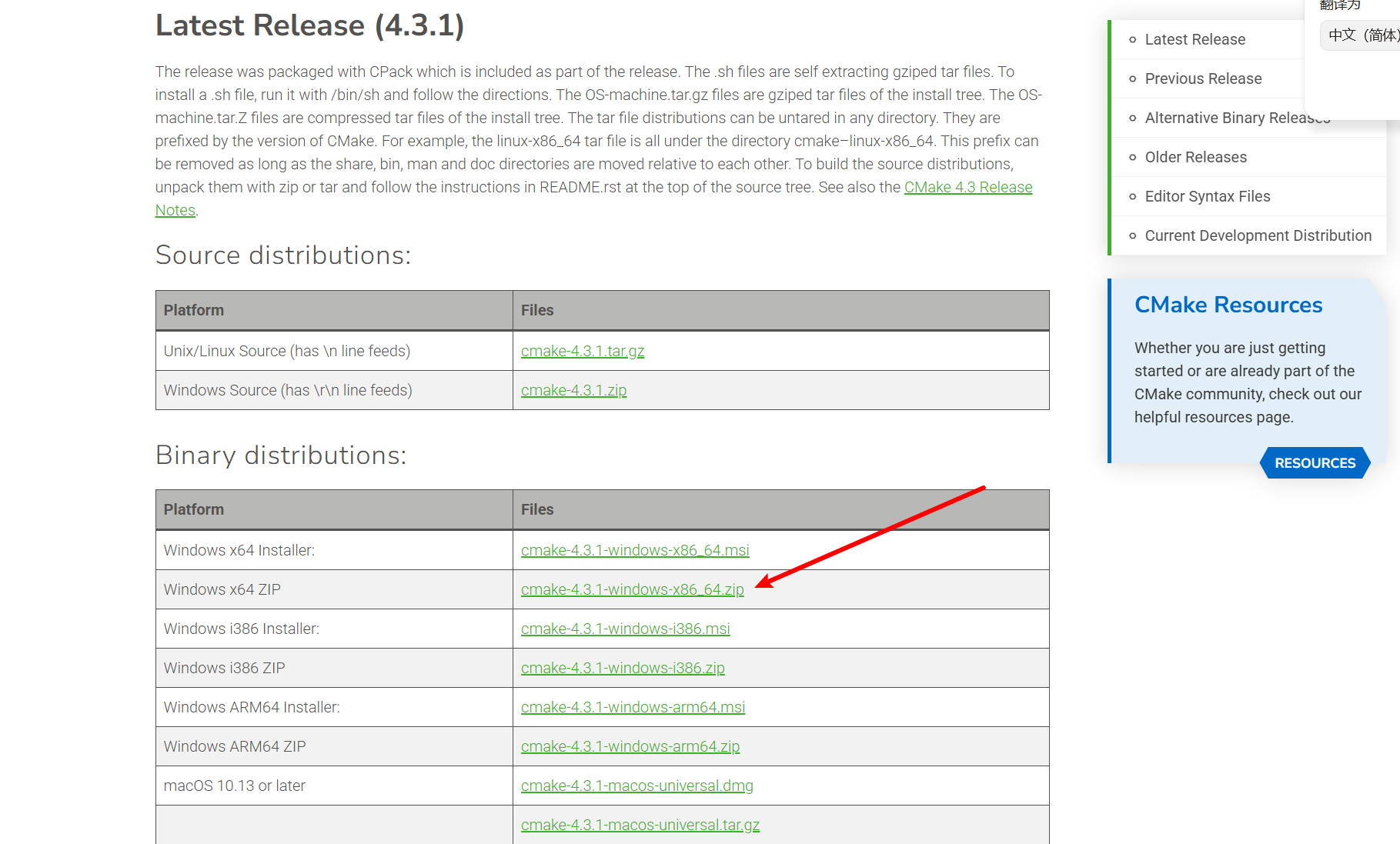The image size is (1400, 844).
Task: Select the Windows Source platform cell
Action: point(334,390)
